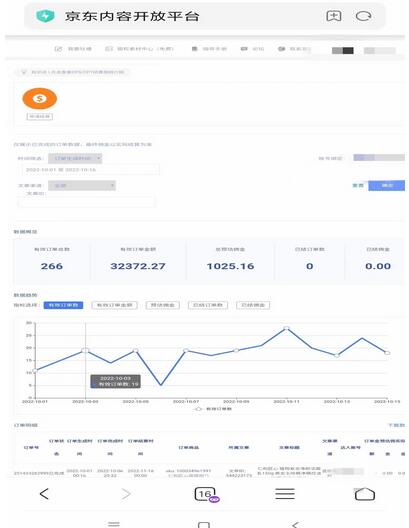Select the 0 settled orders value
The height and width of the screenshot is (528, 409).
click(x=310, y=266)
